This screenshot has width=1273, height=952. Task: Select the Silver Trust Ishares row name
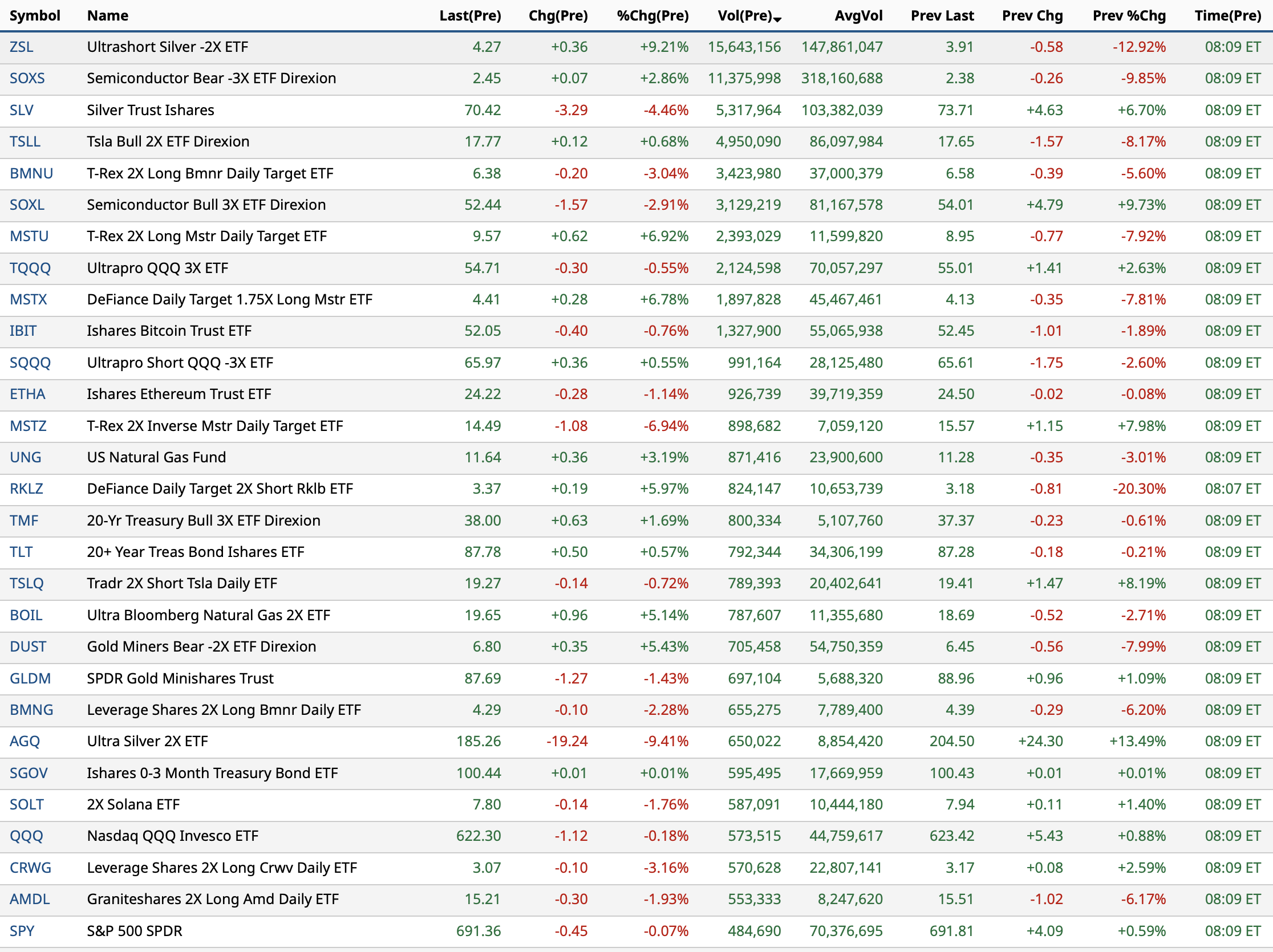click(x=150, y=110)
